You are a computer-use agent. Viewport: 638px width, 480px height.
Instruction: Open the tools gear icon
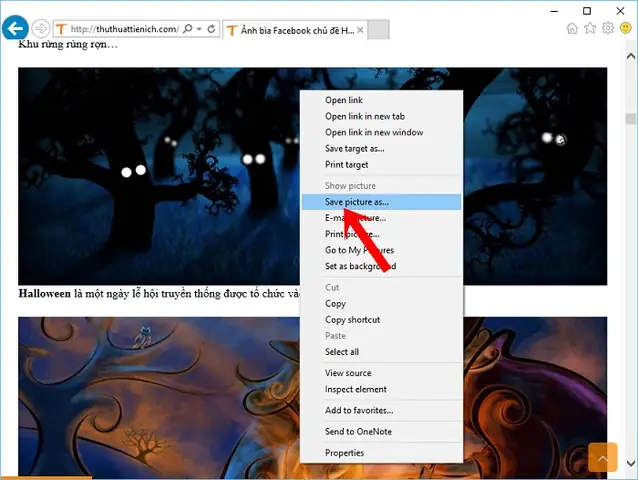coord(608,28)
